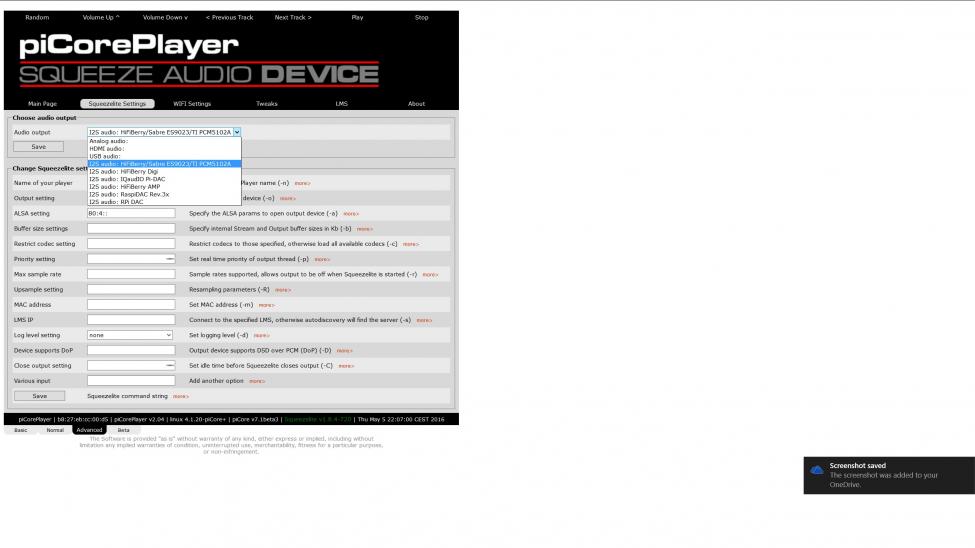975x548 pixels.
Task: Open more link for real time priority (-p)
Action: coord(322,259)
